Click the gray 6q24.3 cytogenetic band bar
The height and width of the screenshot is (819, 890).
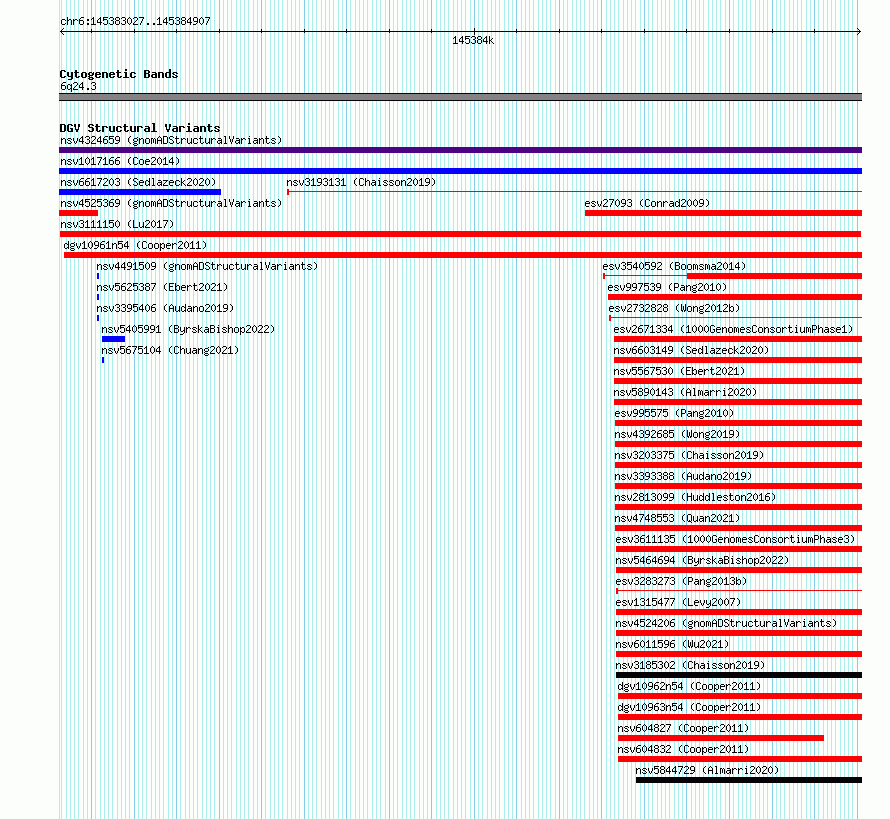tap(460, 97)
